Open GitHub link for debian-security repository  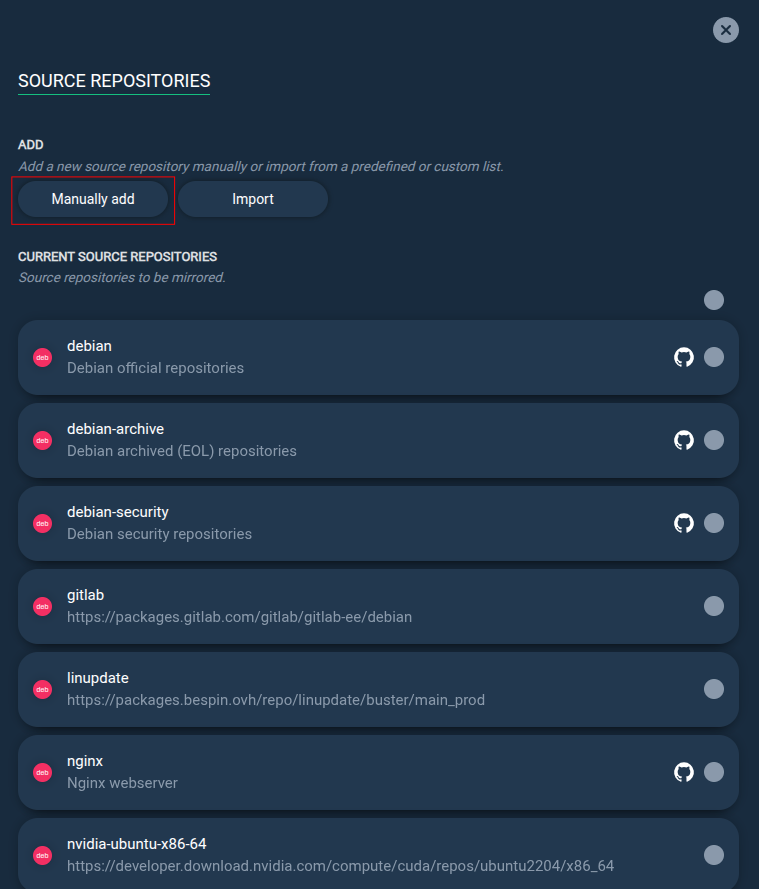(x=684, y=523)
